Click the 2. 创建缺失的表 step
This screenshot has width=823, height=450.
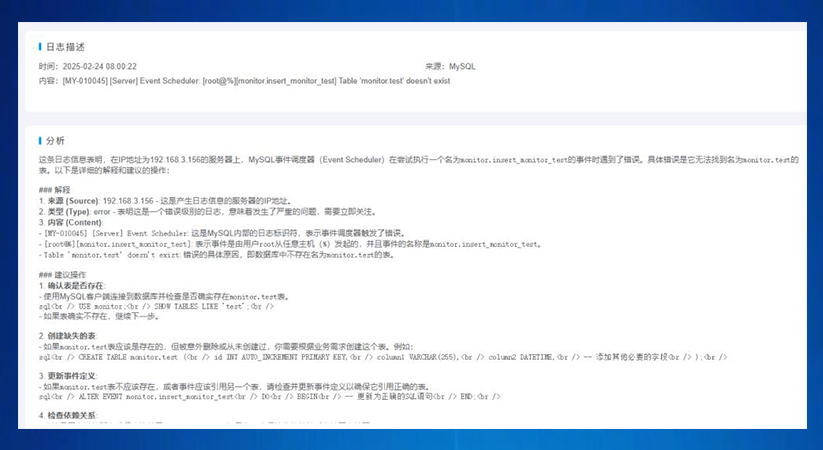click(68, 336)
